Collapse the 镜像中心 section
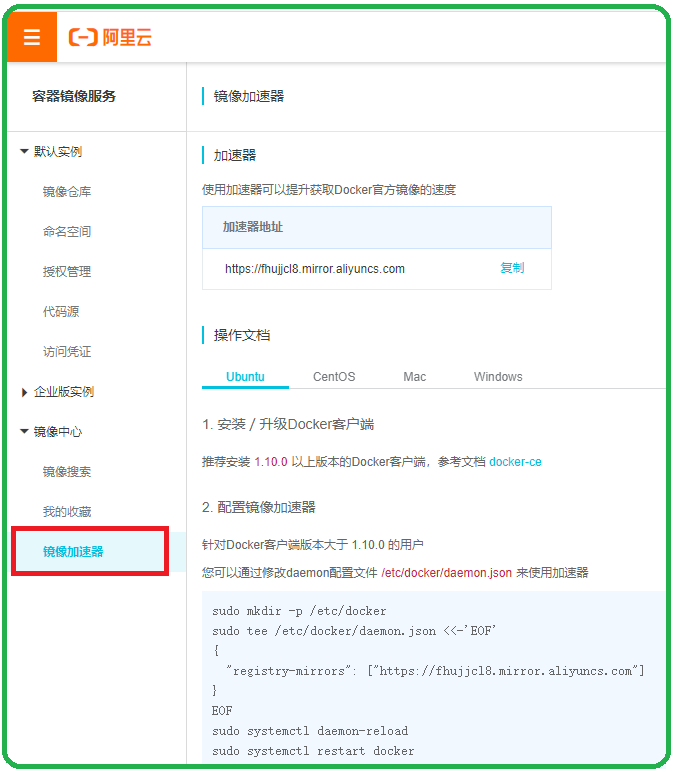 click(24, 431)
